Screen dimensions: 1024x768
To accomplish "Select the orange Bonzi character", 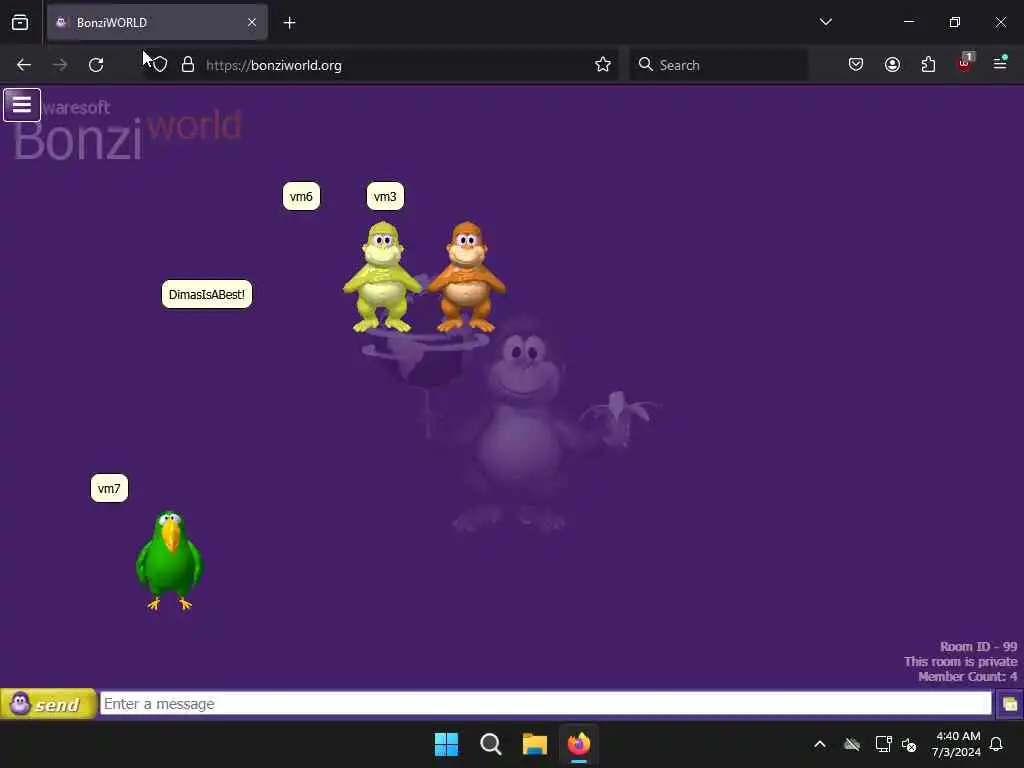I will point(466,277).
